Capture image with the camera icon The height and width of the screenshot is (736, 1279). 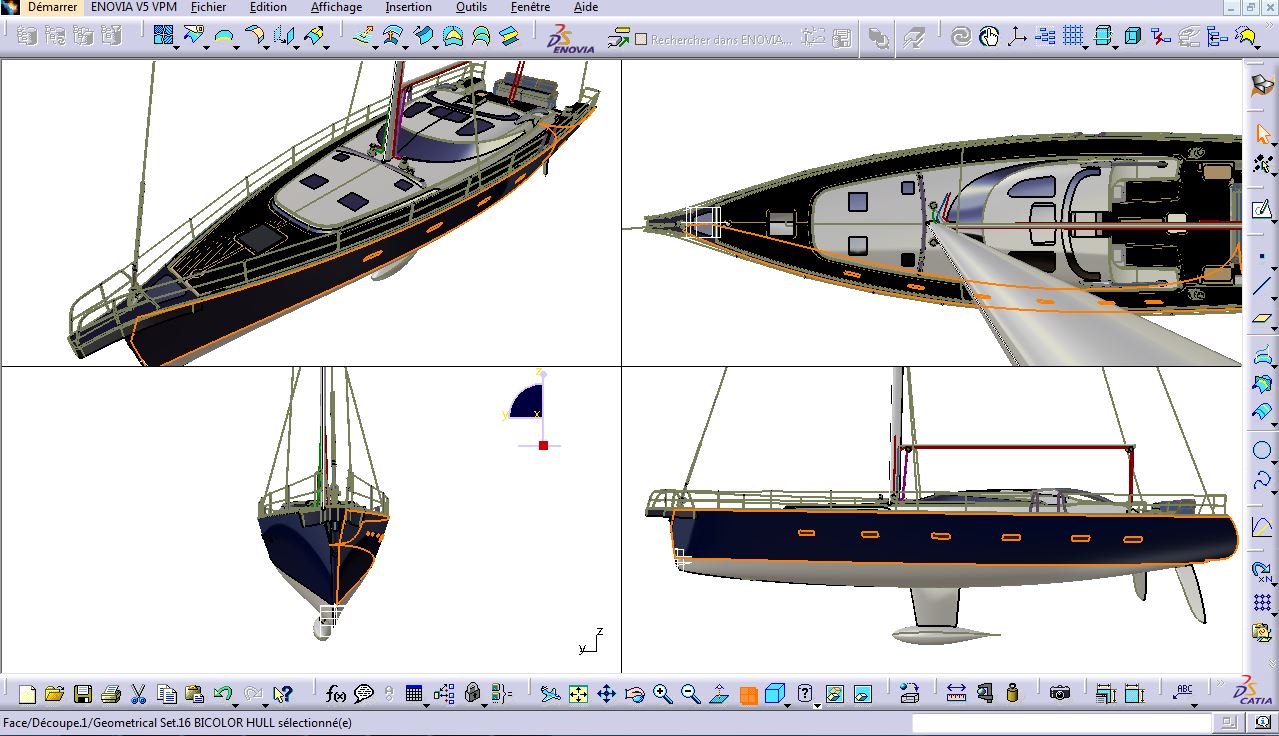tap(1059, 693)
